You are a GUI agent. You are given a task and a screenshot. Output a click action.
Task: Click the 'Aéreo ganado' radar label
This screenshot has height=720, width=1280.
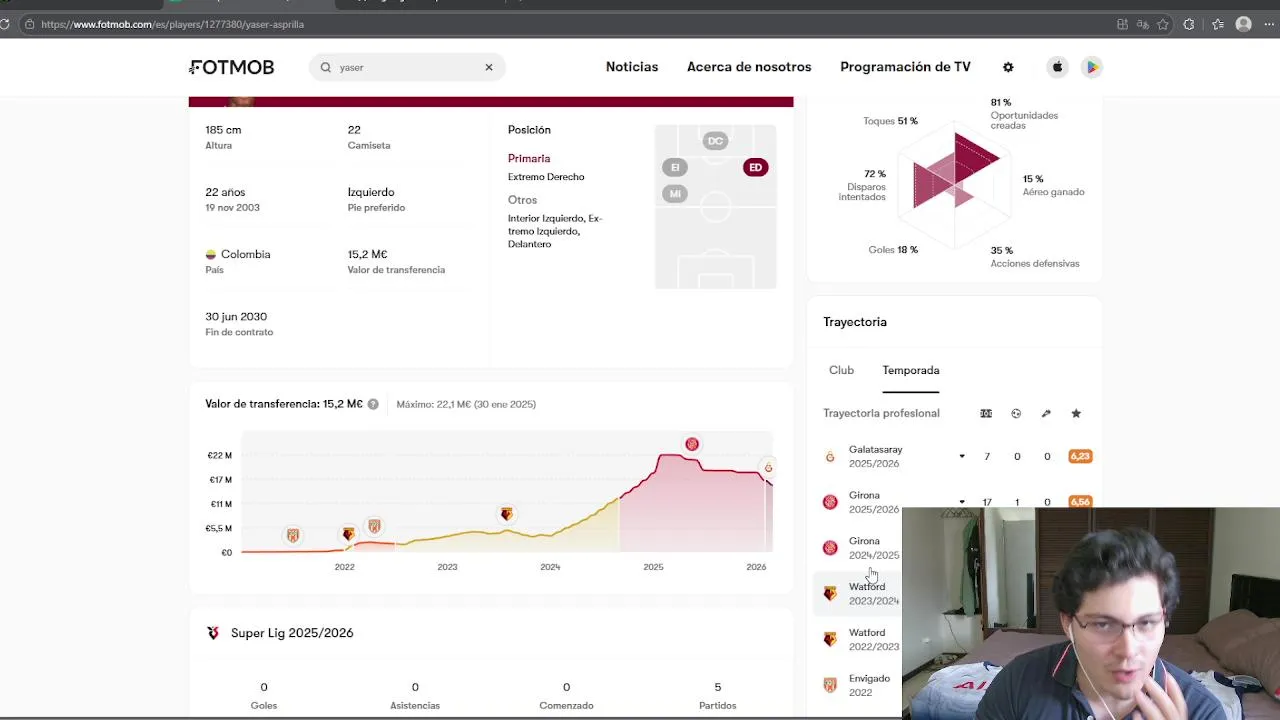pyautogui.click(x=1053, y=192)
